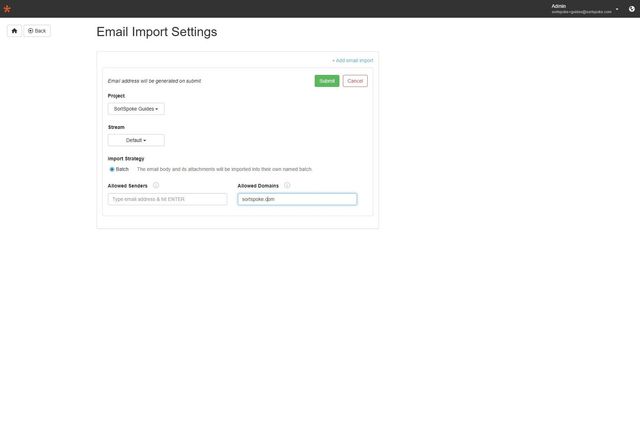Click the Batch description text
The width and height of the screenshot is (640, 441).
click(224, 169)
